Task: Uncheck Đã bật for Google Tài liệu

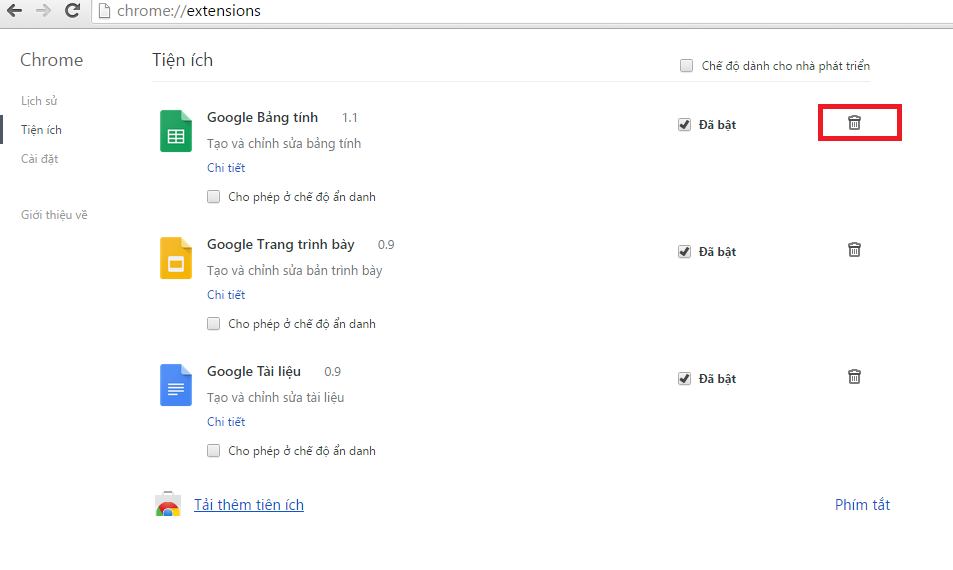Action: (684, 379)
